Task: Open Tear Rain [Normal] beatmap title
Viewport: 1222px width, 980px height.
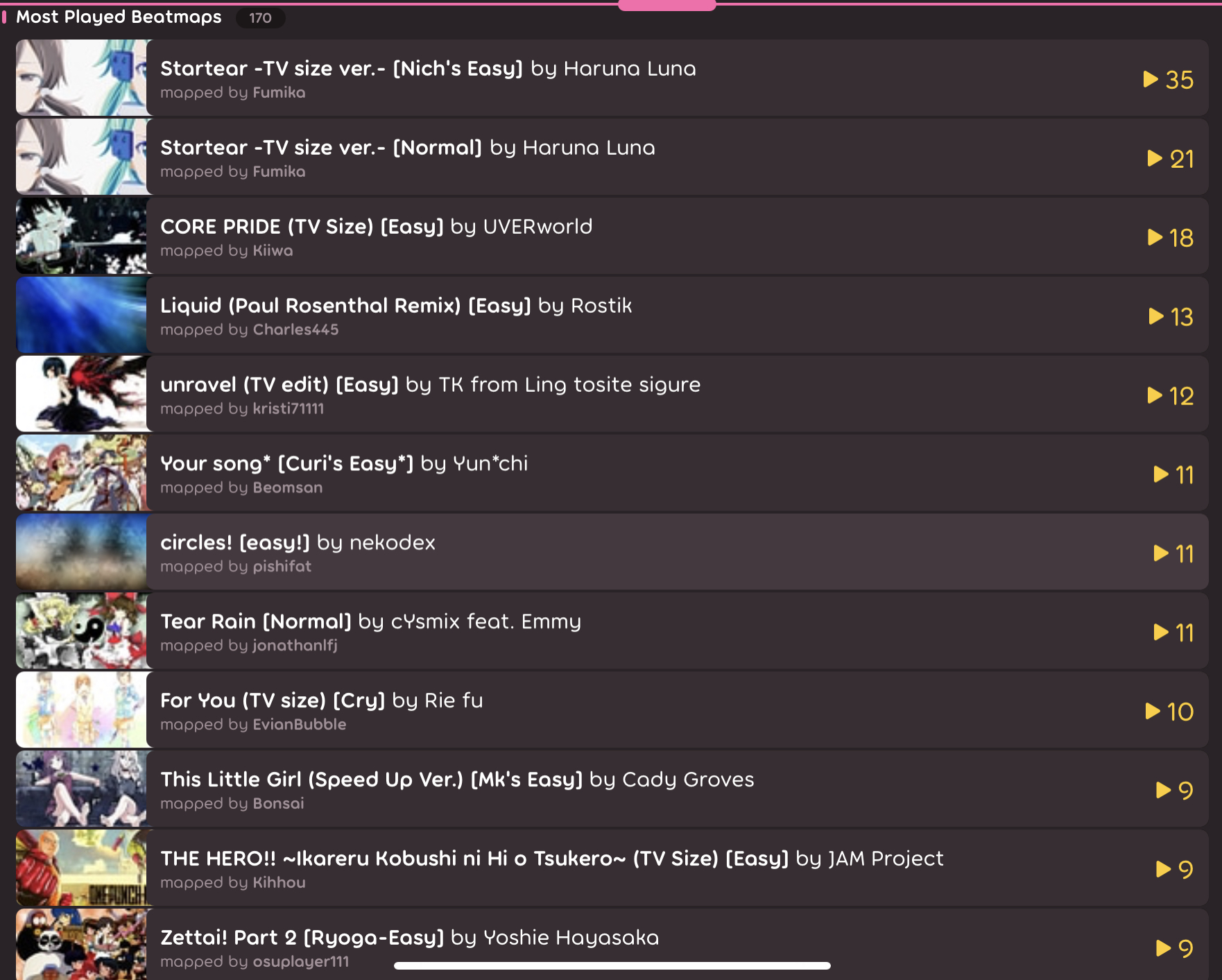Action: click(256, 621)
